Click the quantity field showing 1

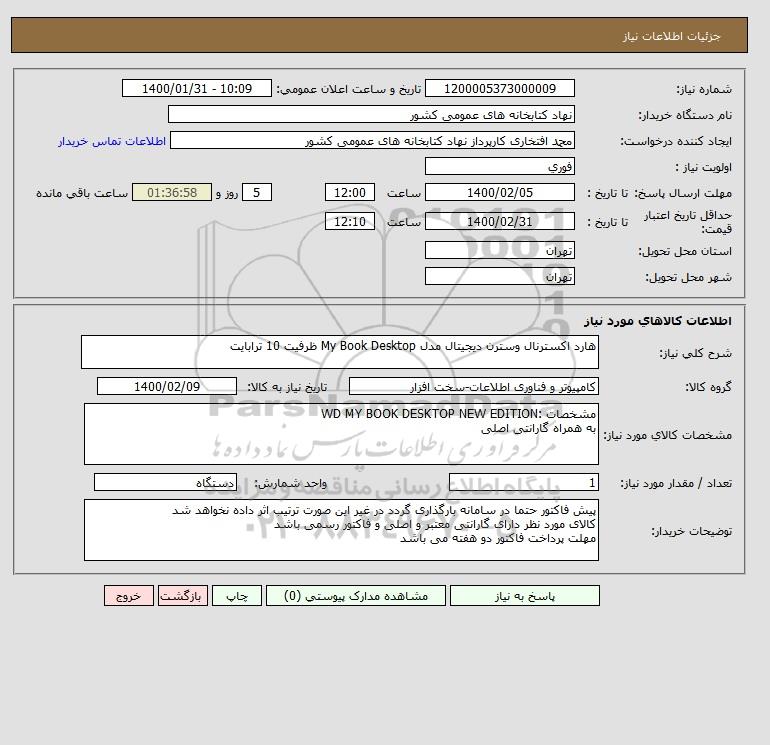(x=523, y=482)
